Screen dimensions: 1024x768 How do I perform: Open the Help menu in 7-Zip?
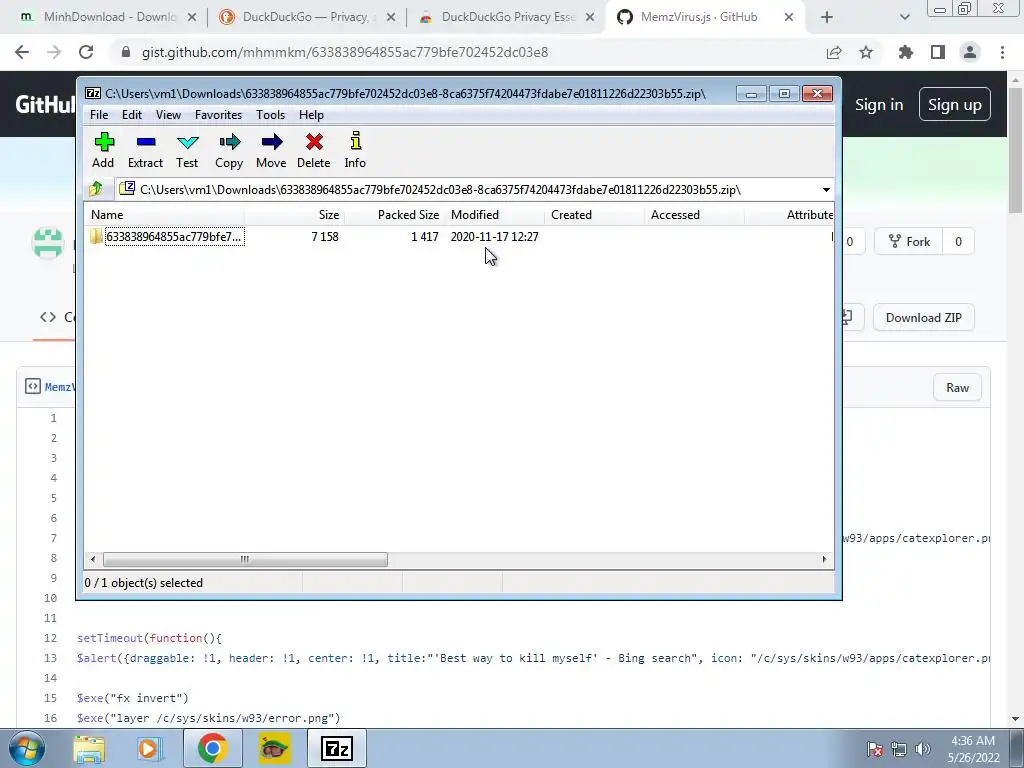coord(311,115)
